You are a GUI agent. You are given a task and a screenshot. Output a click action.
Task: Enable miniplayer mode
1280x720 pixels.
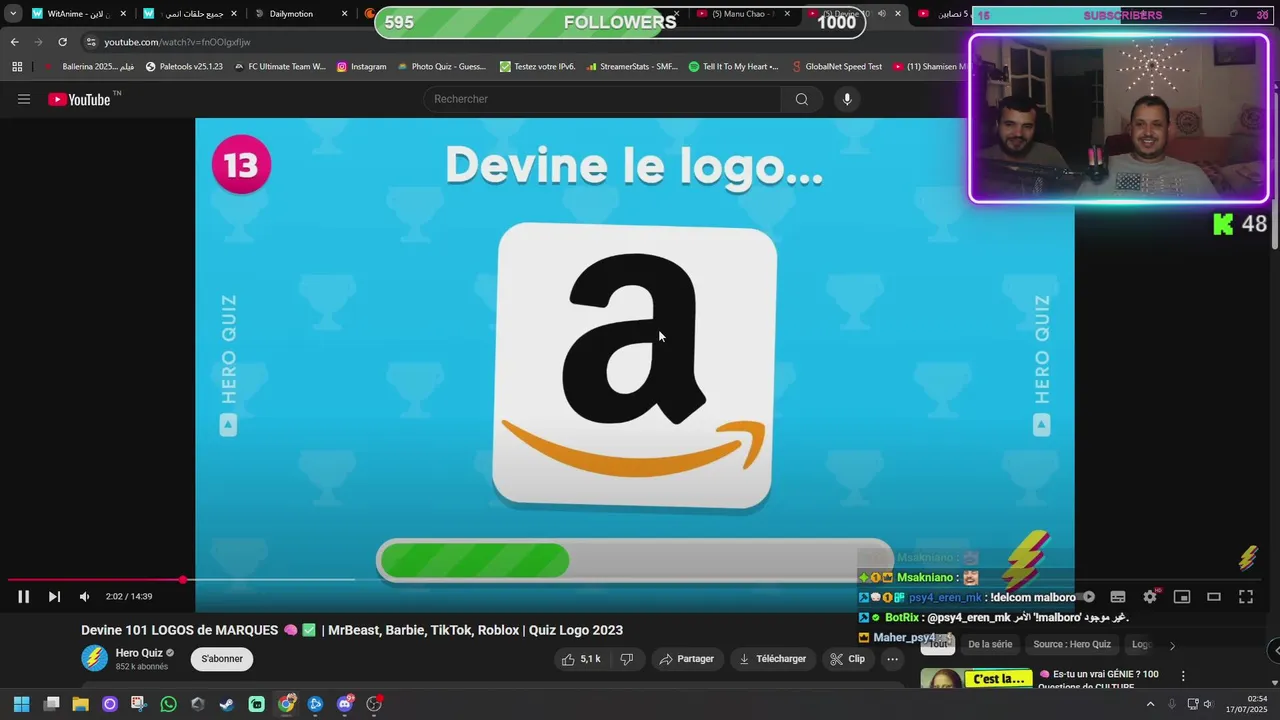click(x=1182, y=597)
